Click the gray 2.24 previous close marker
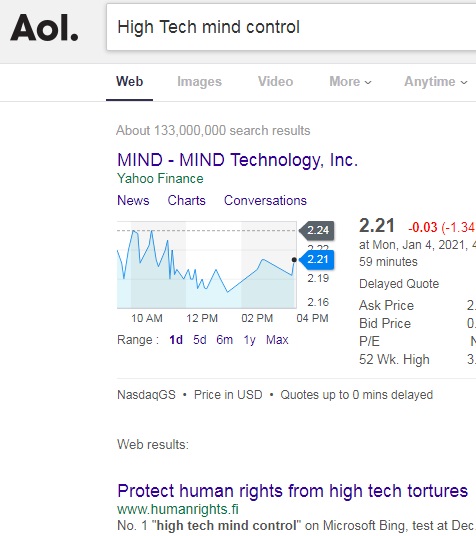 click(x=317, y=230)
